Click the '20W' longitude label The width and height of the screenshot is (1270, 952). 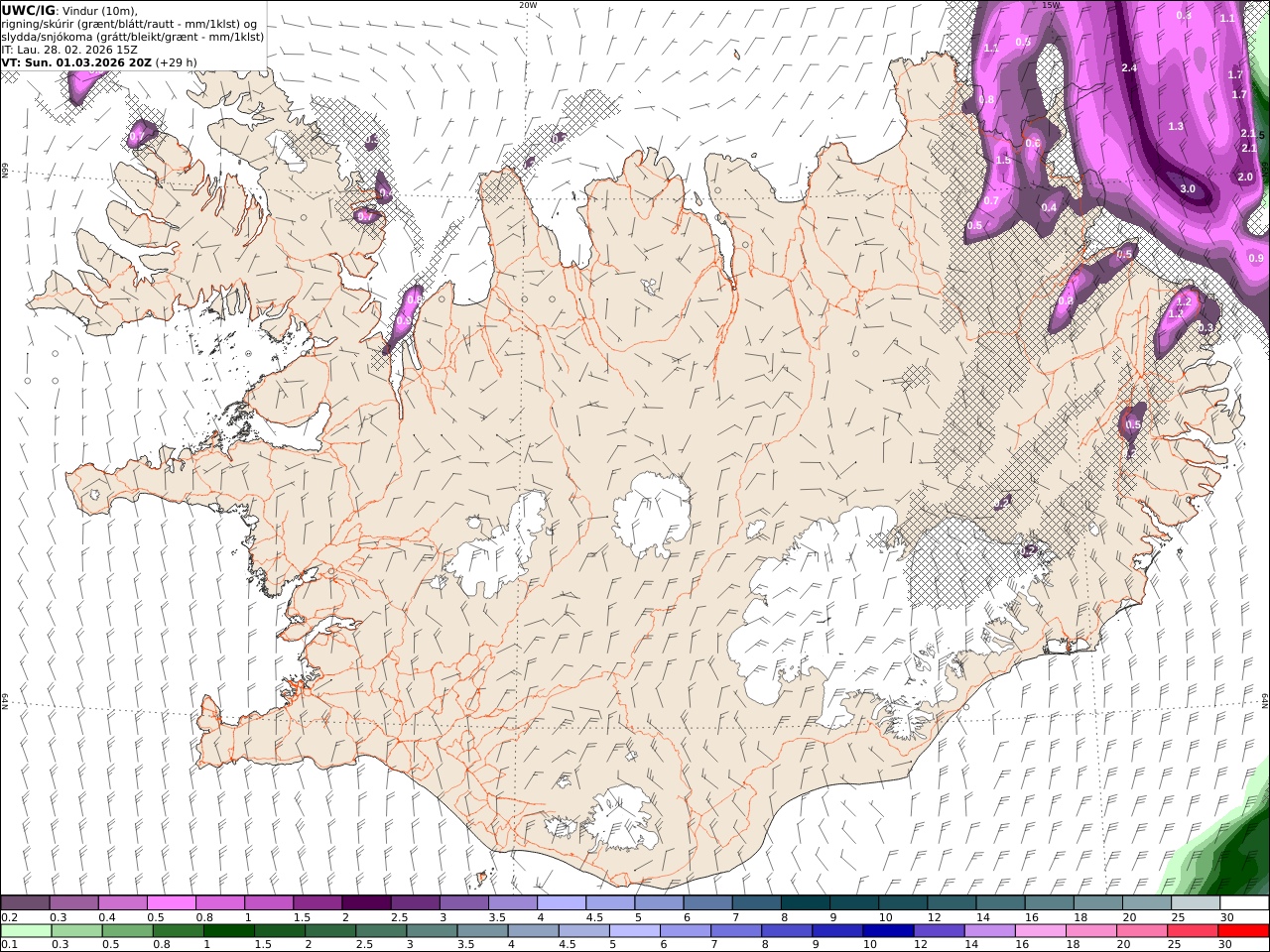(528, 5)
